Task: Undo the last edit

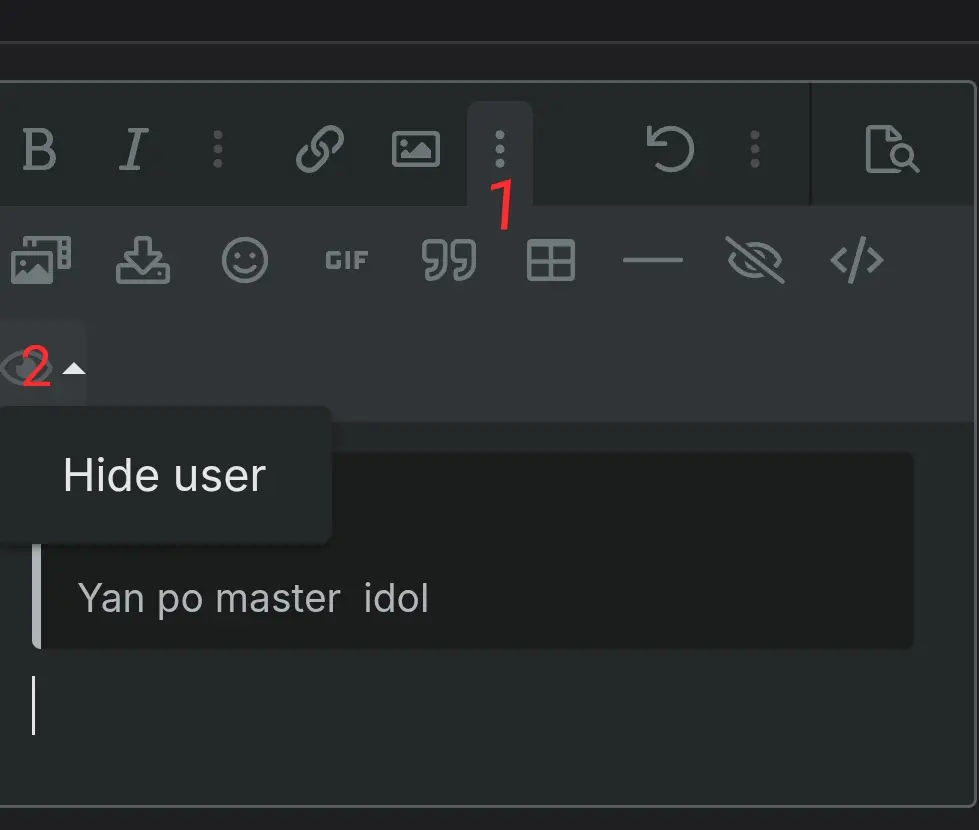Action: (670, 149)
